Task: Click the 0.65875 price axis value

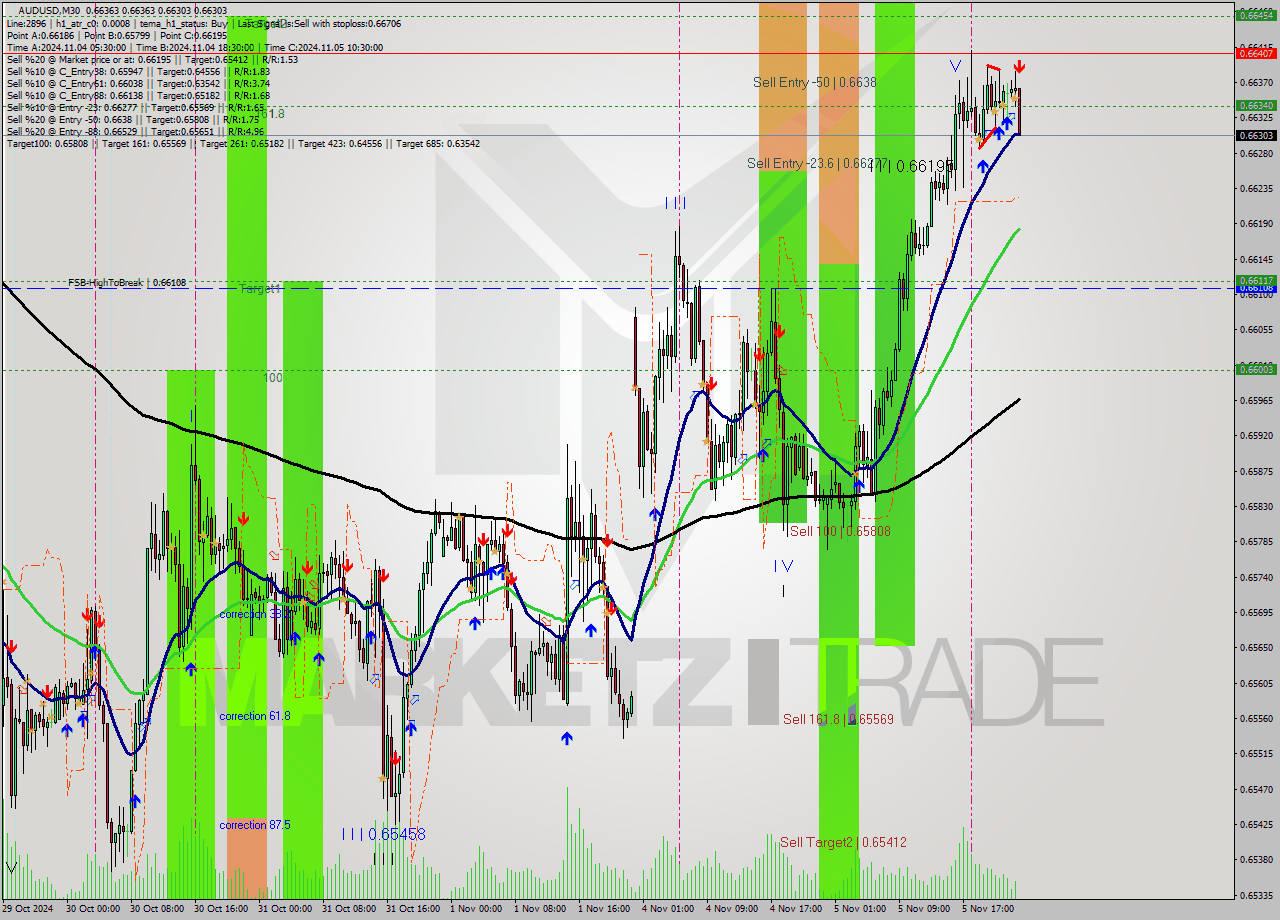Action: point(1256,471)
